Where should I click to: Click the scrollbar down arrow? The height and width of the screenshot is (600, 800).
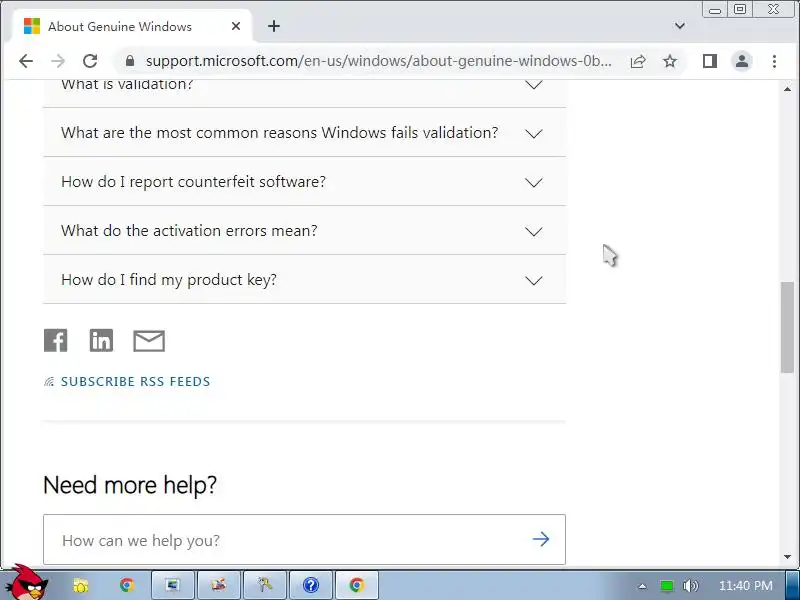click(787, 557)
